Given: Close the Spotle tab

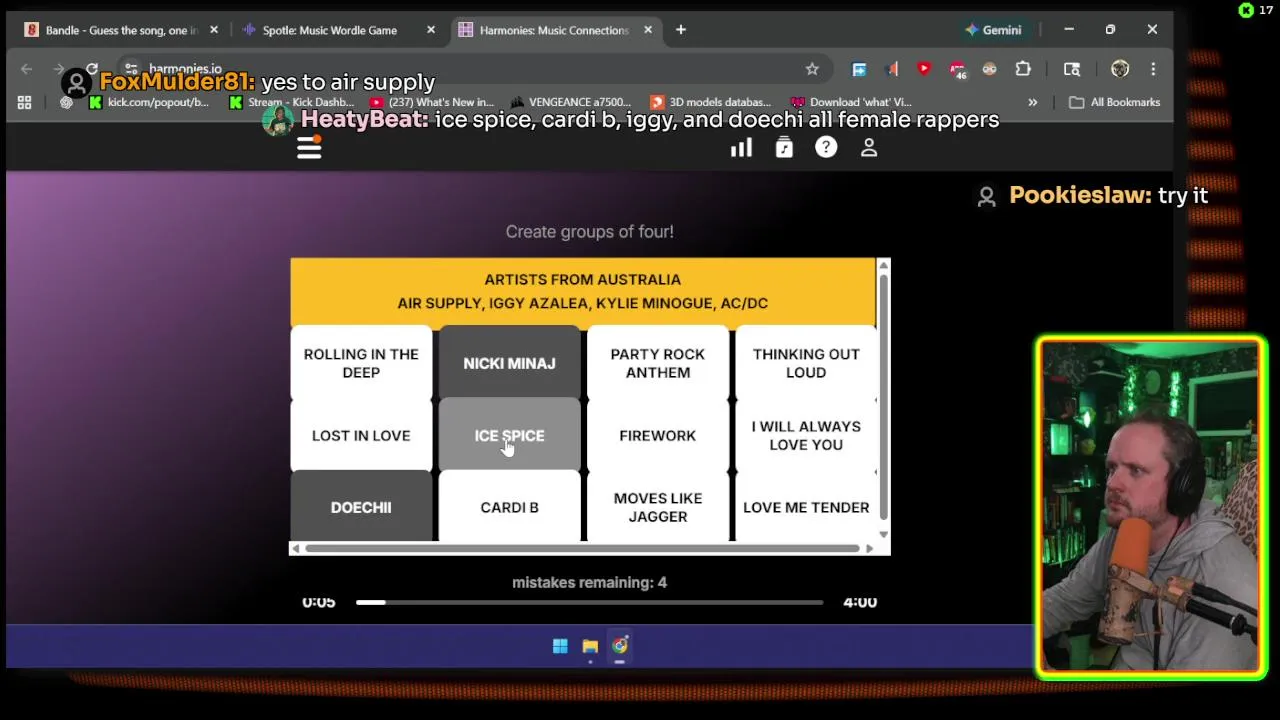Looking at the screenshot, I should pos(431,30).
